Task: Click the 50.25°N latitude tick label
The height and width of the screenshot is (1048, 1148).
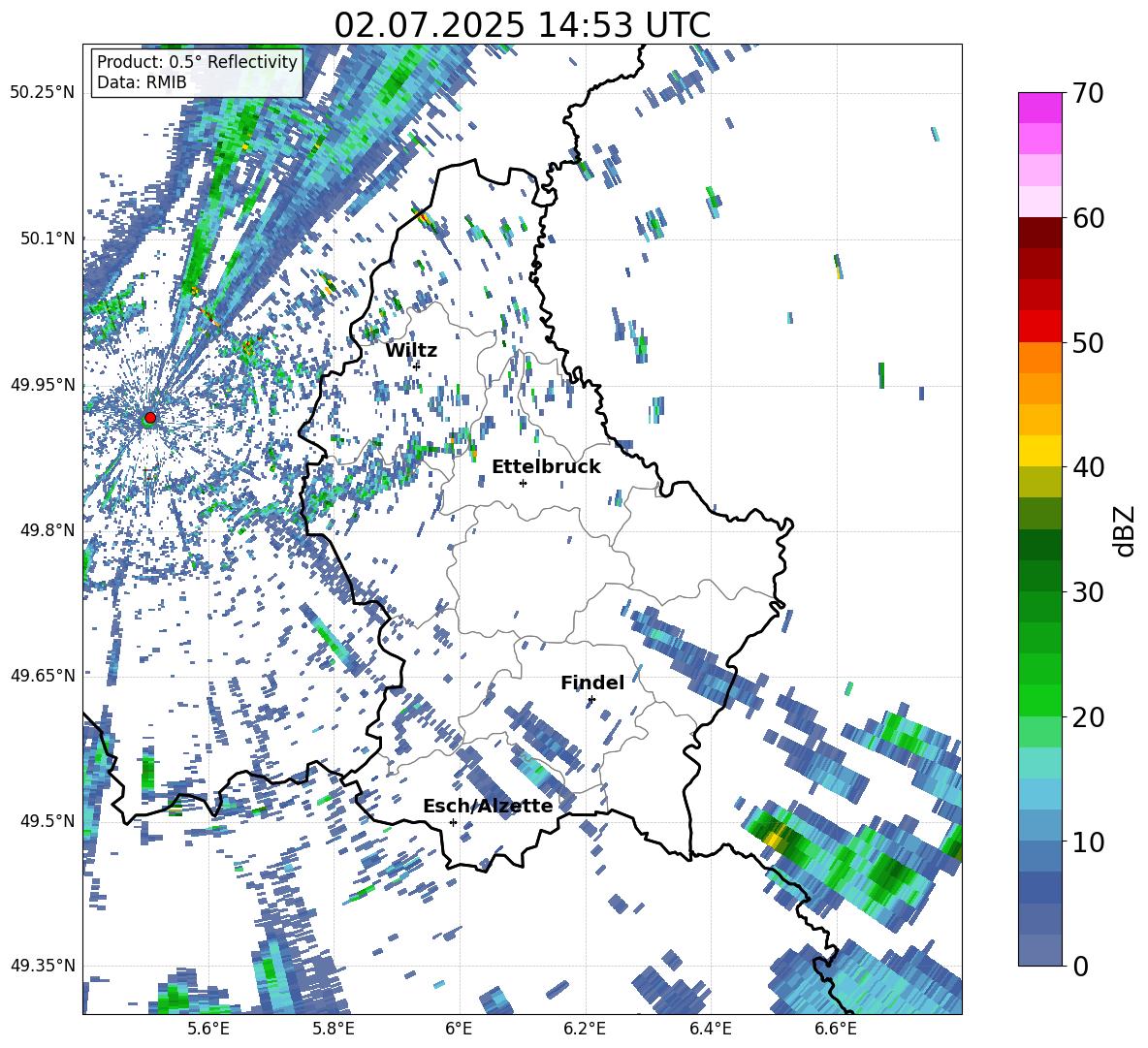Action: 43,93
